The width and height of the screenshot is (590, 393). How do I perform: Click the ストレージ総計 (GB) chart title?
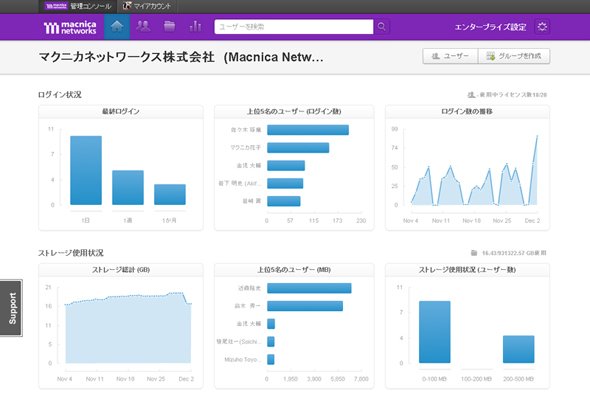coord(121,270)
